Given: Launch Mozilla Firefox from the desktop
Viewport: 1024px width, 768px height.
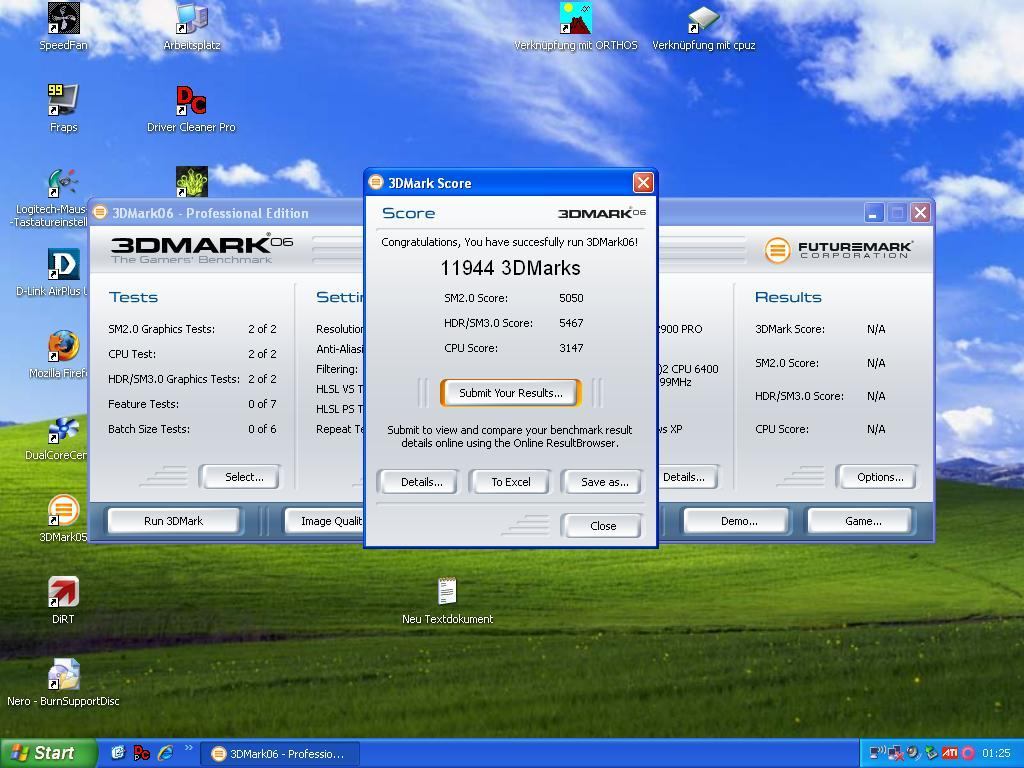Looking at the screenshot, I should (x=63, y=354).
